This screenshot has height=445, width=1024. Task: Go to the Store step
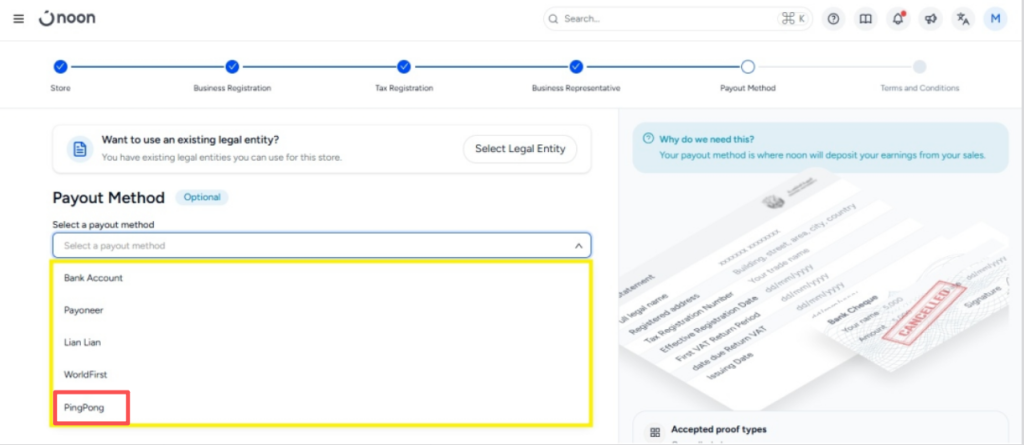click(60, 67)
